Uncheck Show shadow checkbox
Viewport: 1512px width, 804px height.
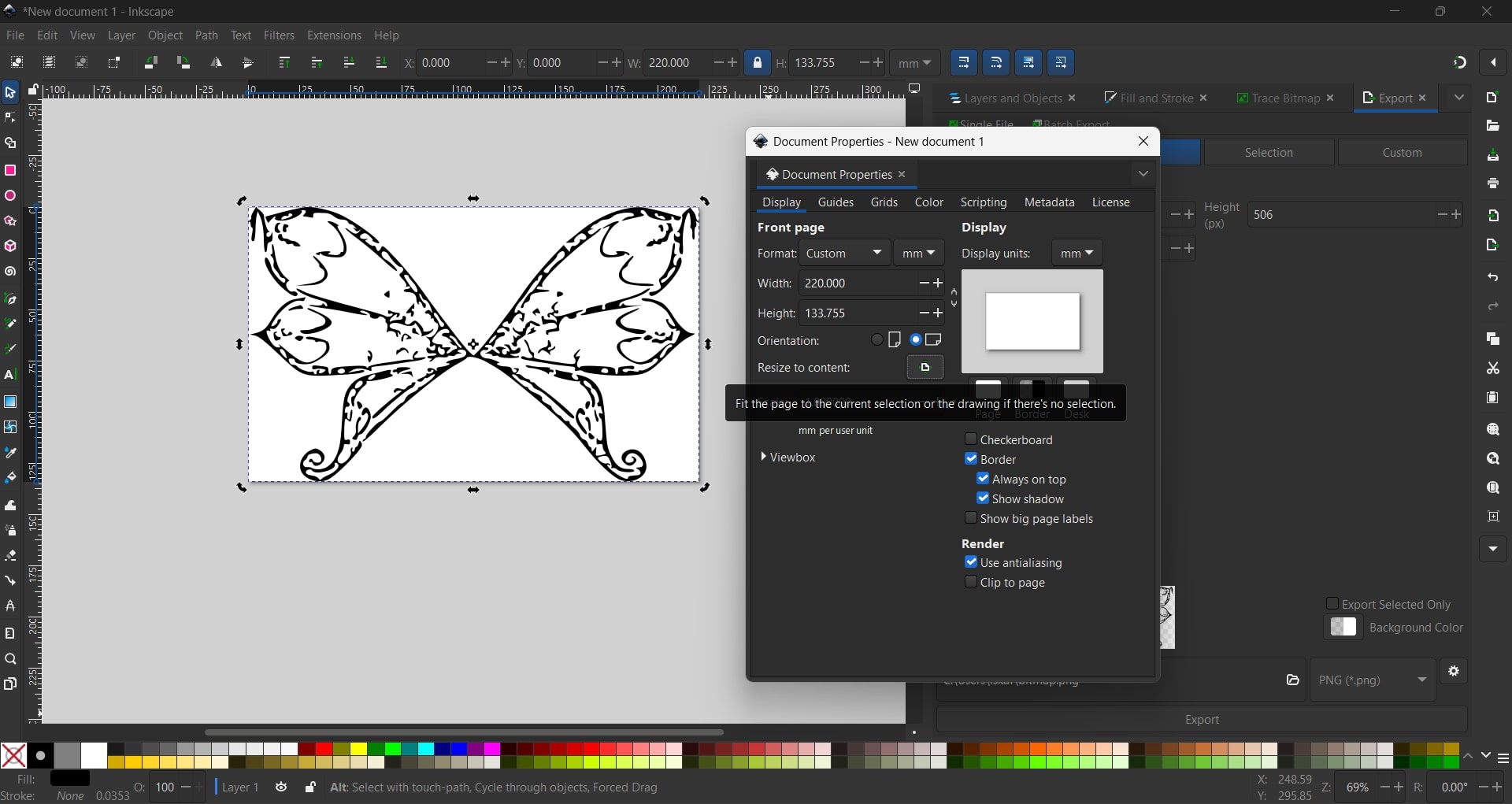click(x=983, y=498)
